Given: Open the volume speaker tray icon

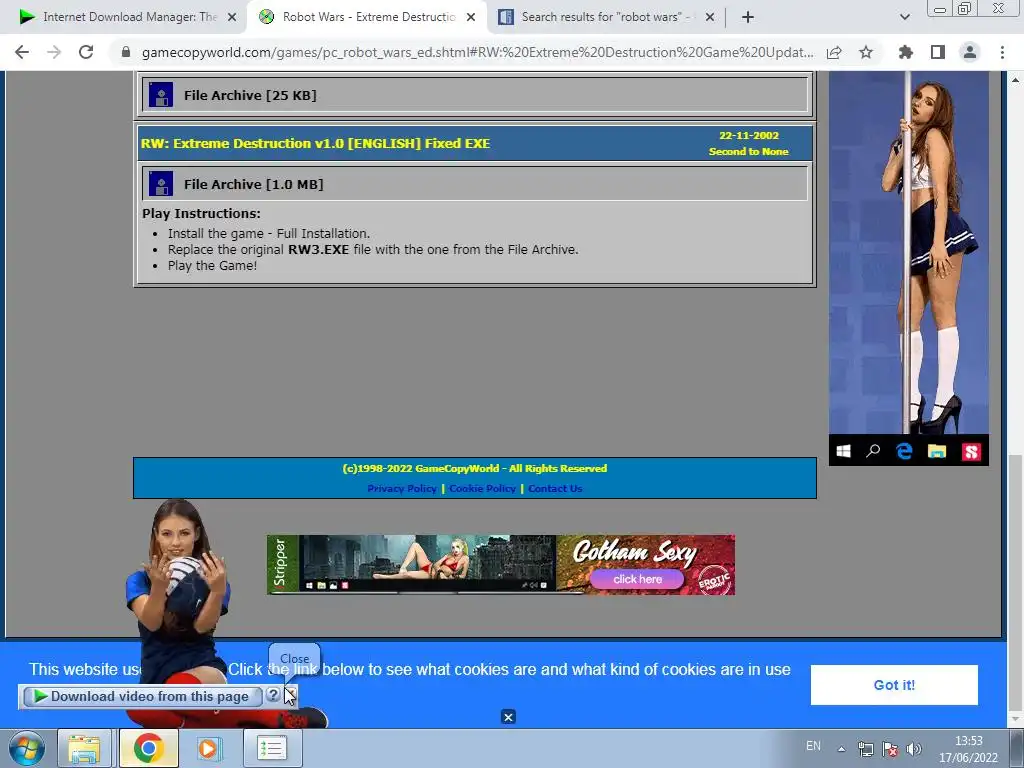Looking at the screenshot, I should pyautogui.click(x=914, y=749).
